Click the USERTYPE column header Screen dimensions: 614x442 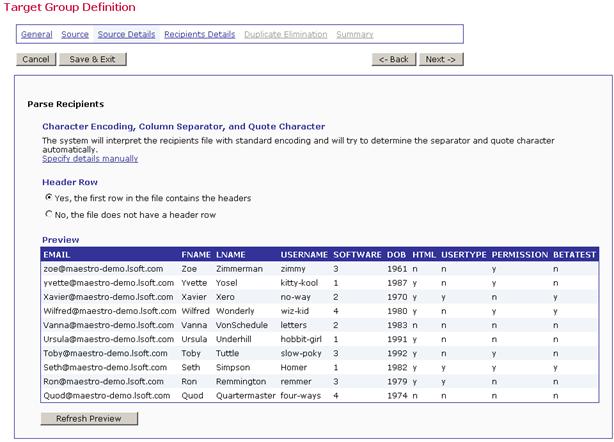pos(464,254)
